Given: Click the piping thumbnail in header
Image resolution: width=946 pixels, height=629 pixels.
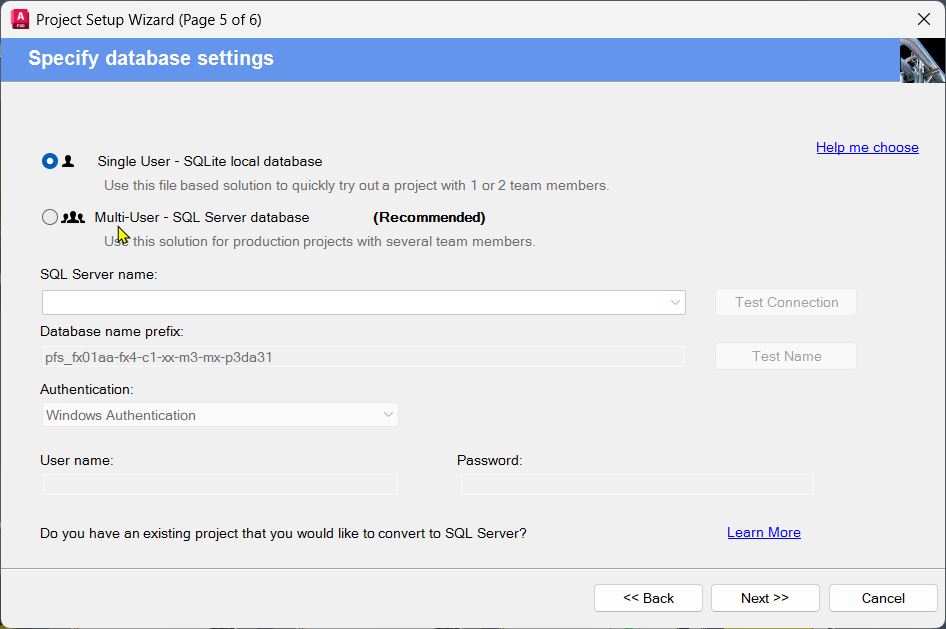Looking at the screenshot, I should pyautogui.click(x=922, y=60).
